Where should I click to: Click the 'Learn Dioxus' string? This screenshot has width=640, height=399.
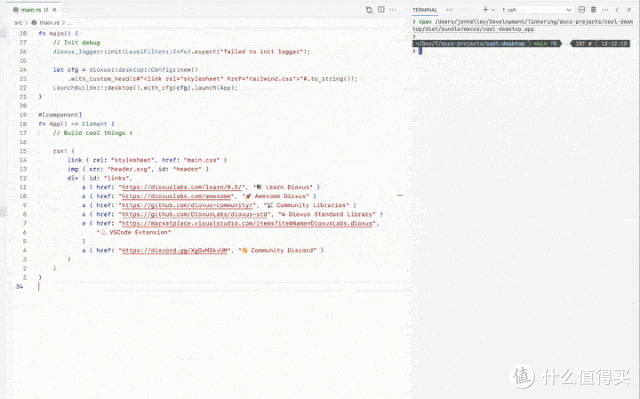click(x=282, y=187)
